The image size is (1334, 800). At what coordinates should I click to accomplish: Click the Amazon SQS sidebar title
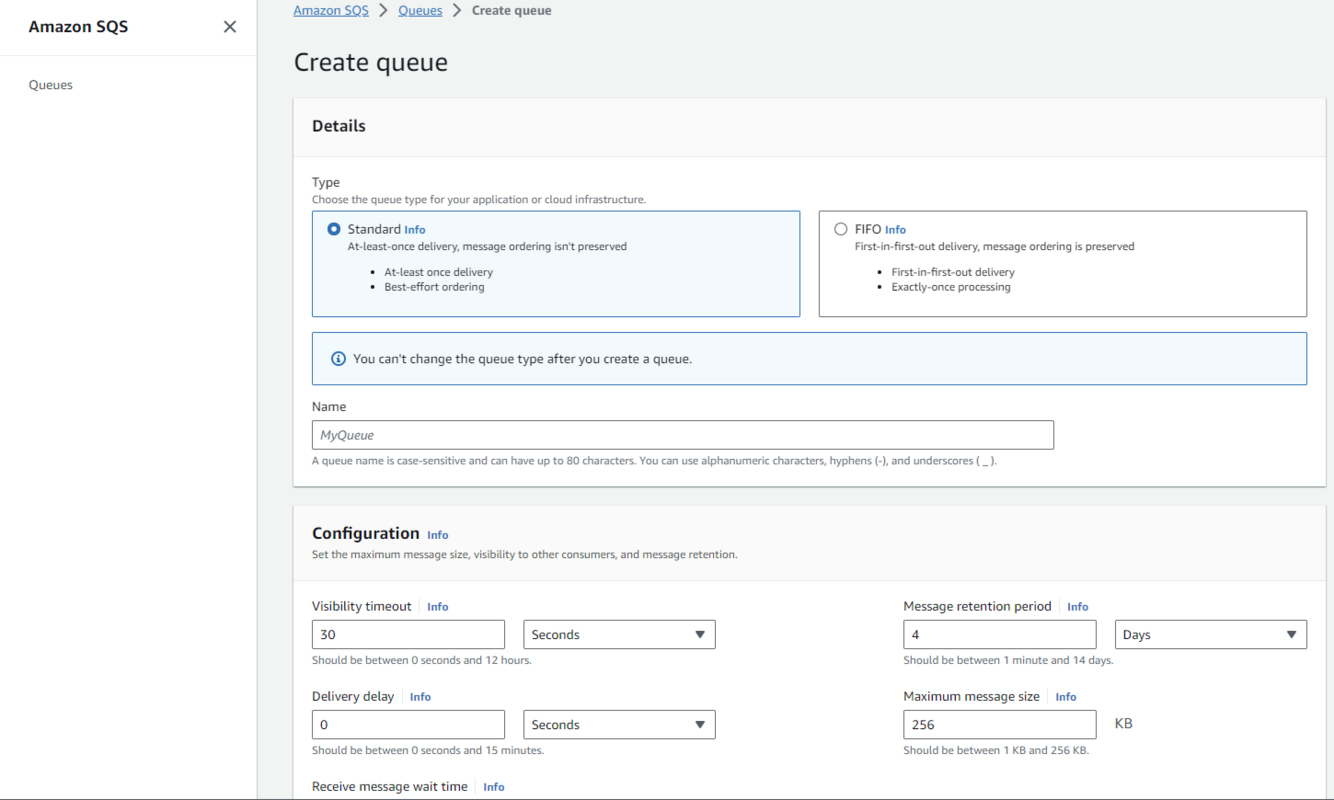(x=78, y=27)
